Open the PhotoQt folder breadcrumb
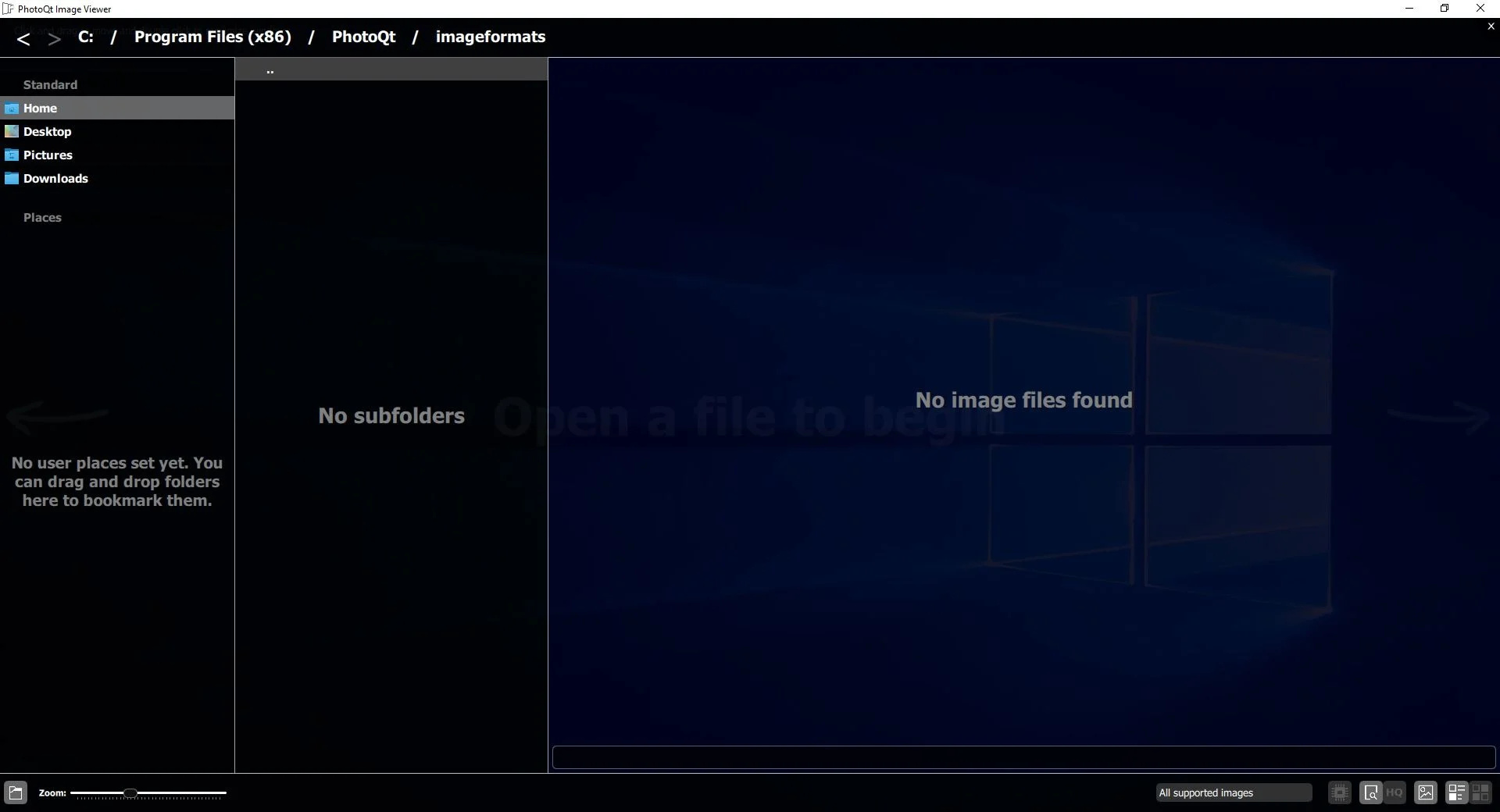Image resolution: width=1500 pixels, height=812 pixels. (x=363, y=37)
